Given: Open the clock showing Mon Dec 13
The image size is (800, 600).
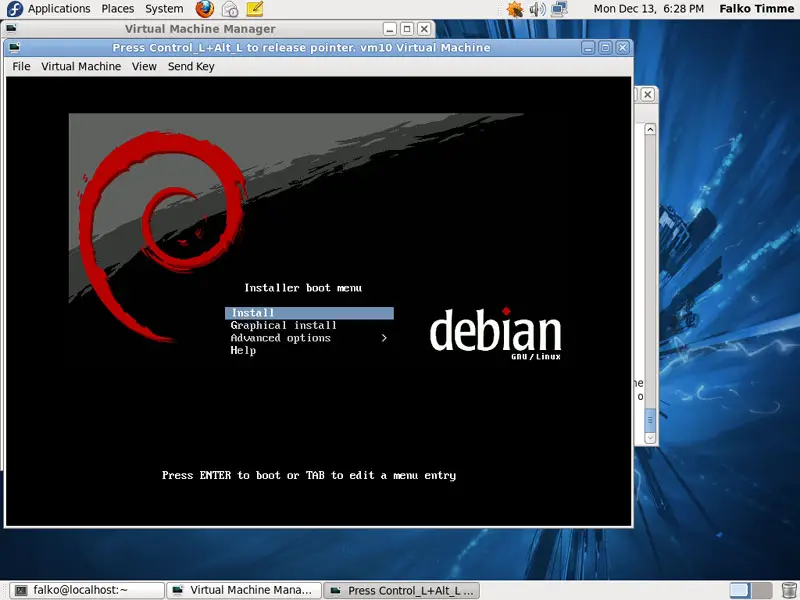Looking at the screenshot, I should tap(648, 9).
